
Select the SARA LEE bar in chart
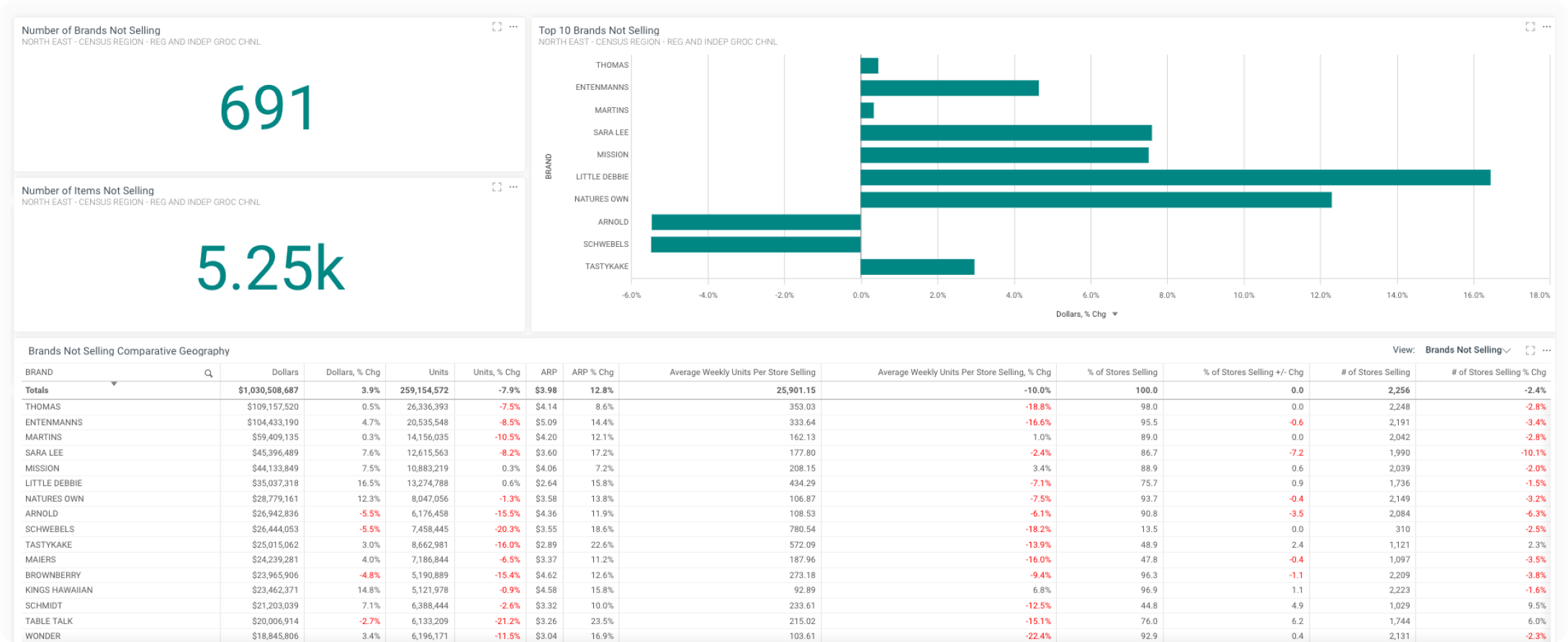point(1006,133)
